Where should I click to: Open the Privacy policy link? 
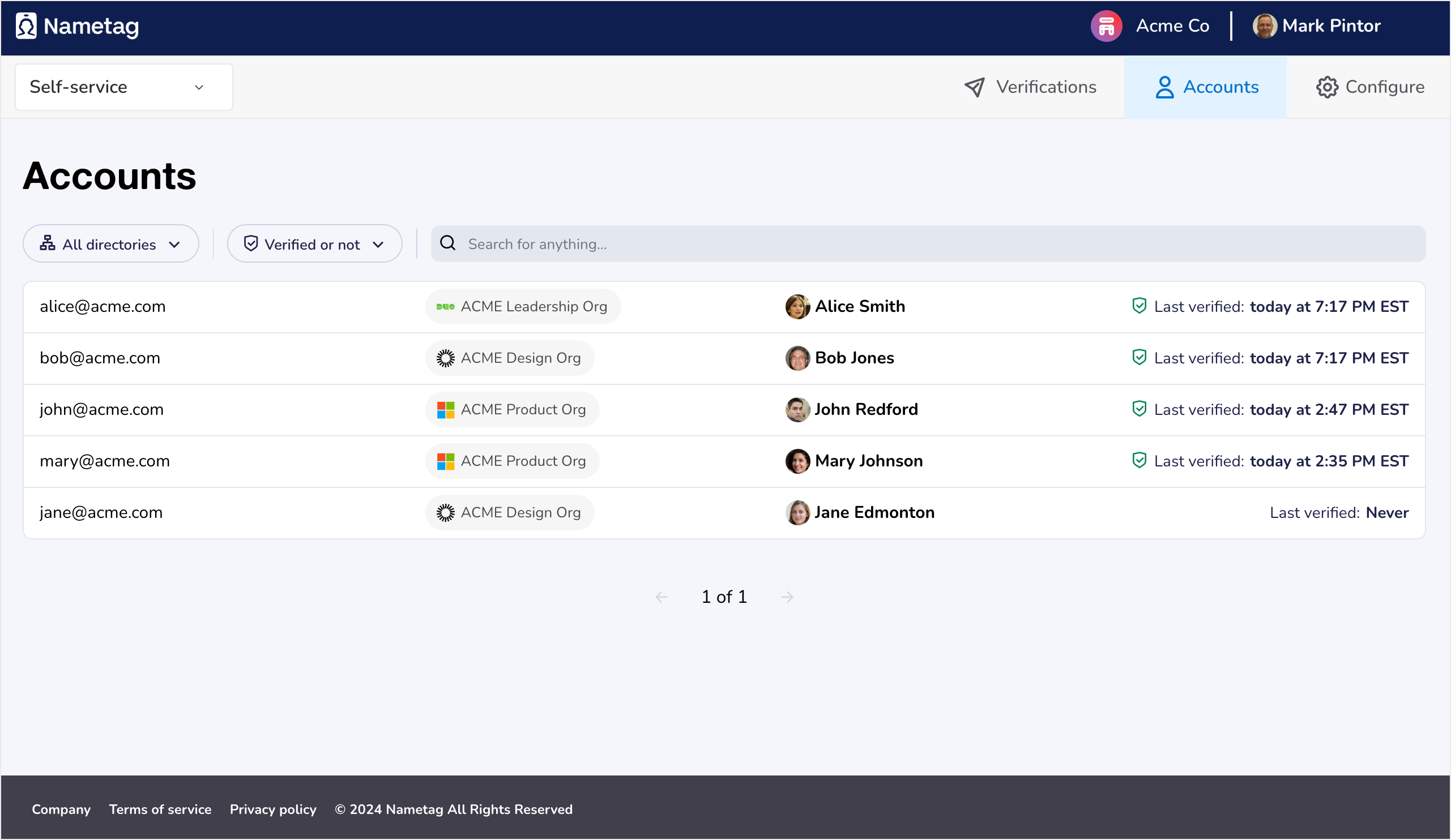click(273, 809)
